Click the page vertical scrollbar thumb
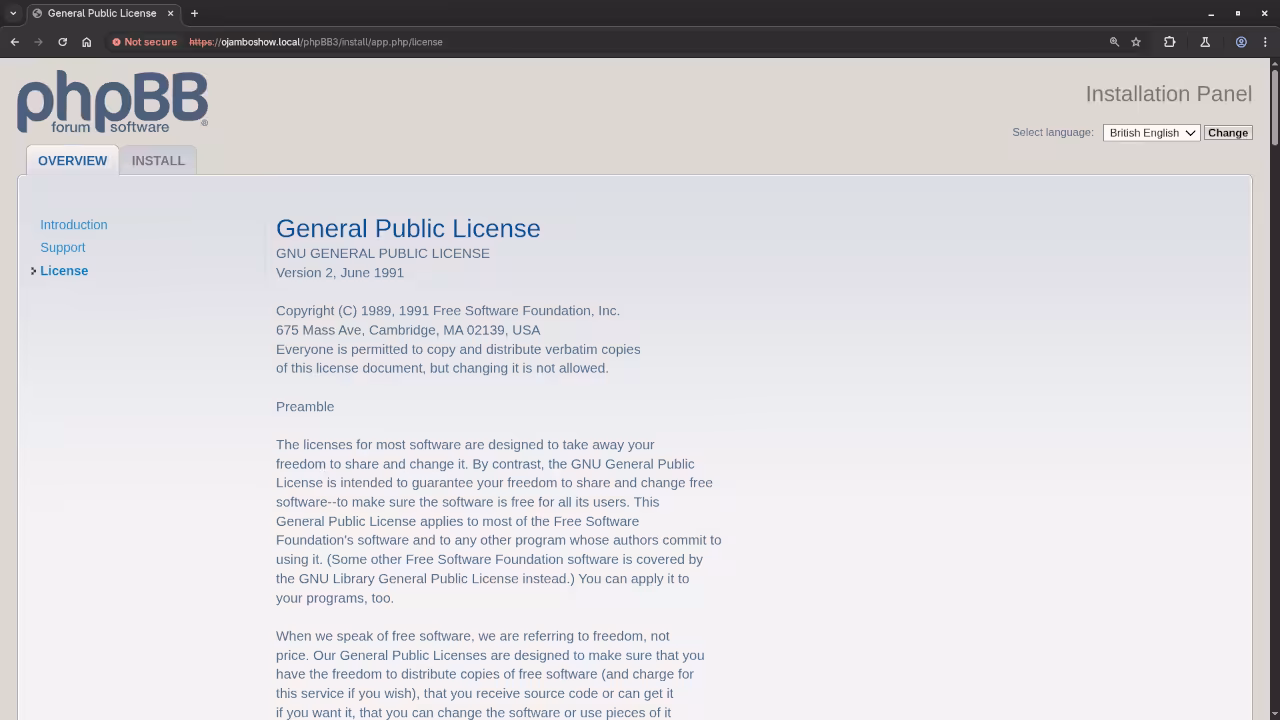This screenshot has width=1280, height=720. 1275,108
